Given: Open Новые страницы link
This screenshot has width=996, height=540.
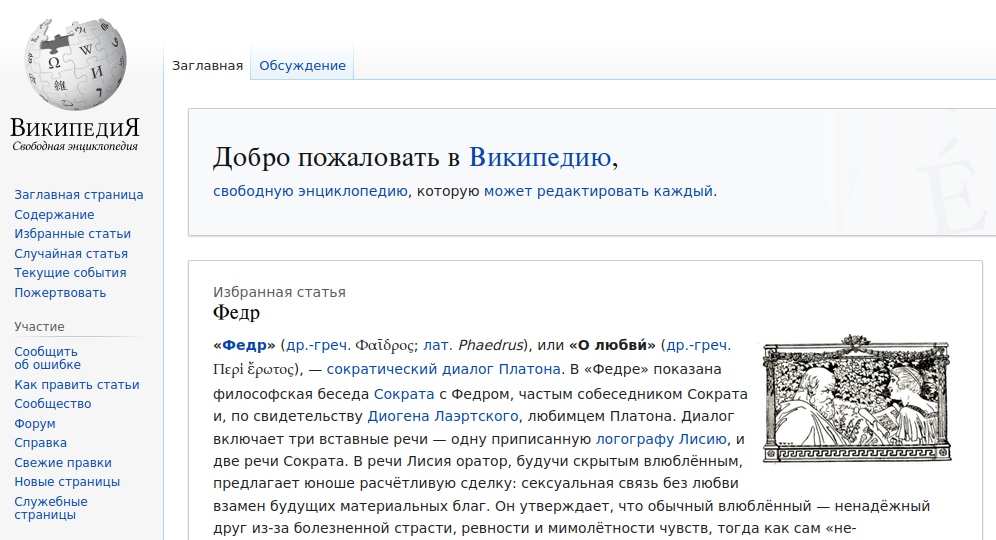Looking at the screenshot, I should [x=67, y=482].
